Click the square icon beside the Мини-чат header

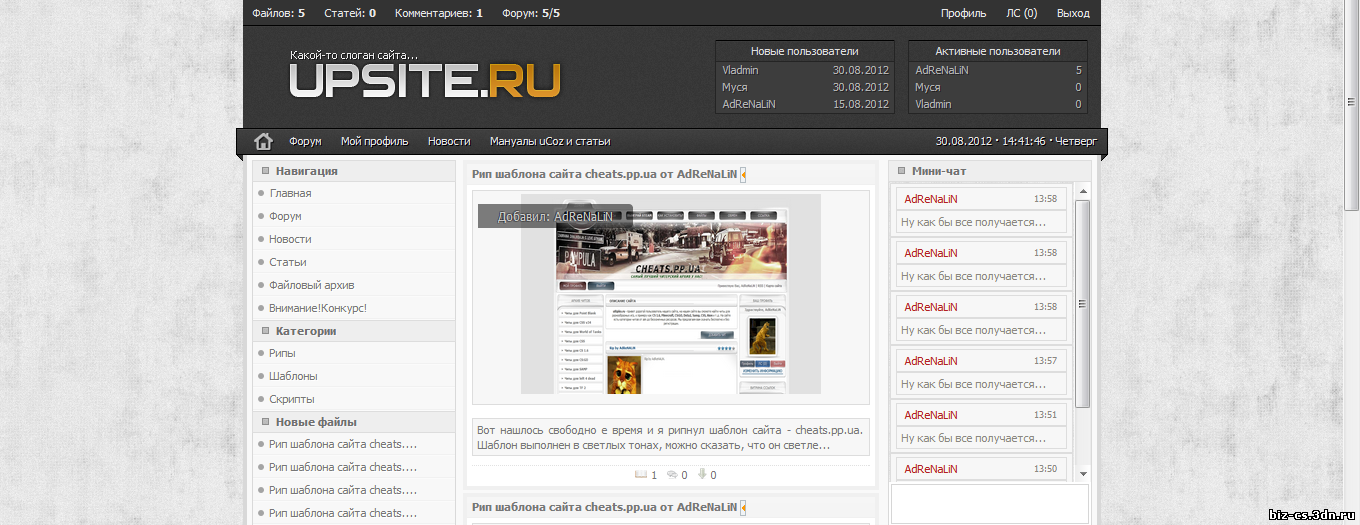click(x=901, y=171)
